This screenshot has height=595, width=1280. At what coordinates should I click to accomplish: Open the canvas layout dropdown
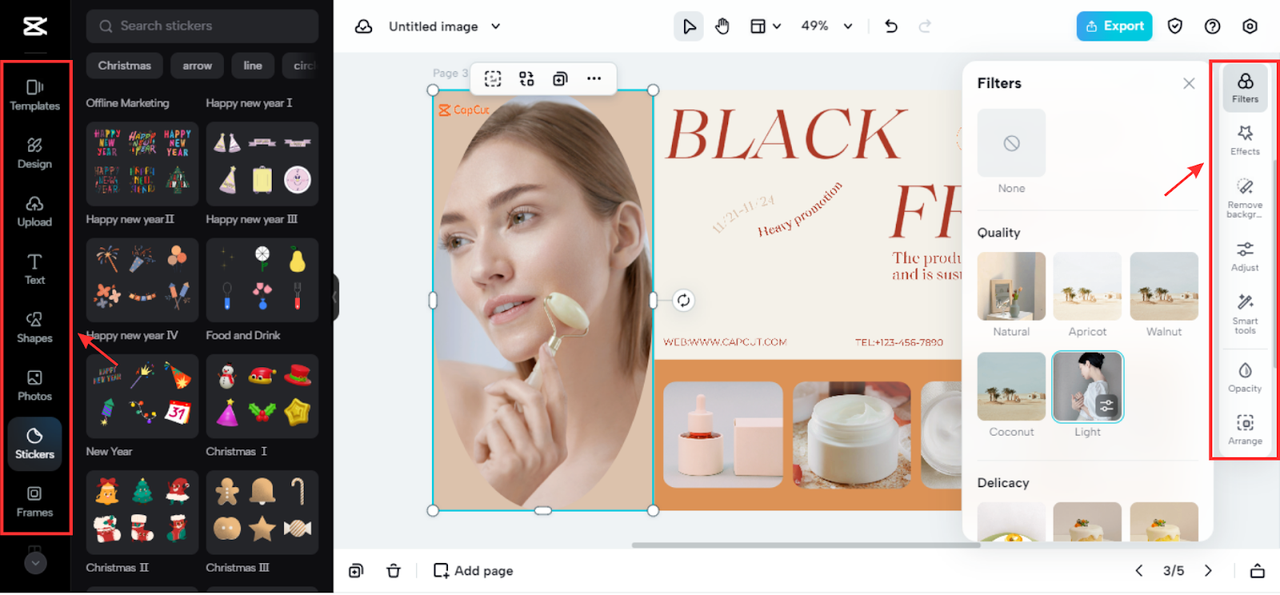[766, 27]
